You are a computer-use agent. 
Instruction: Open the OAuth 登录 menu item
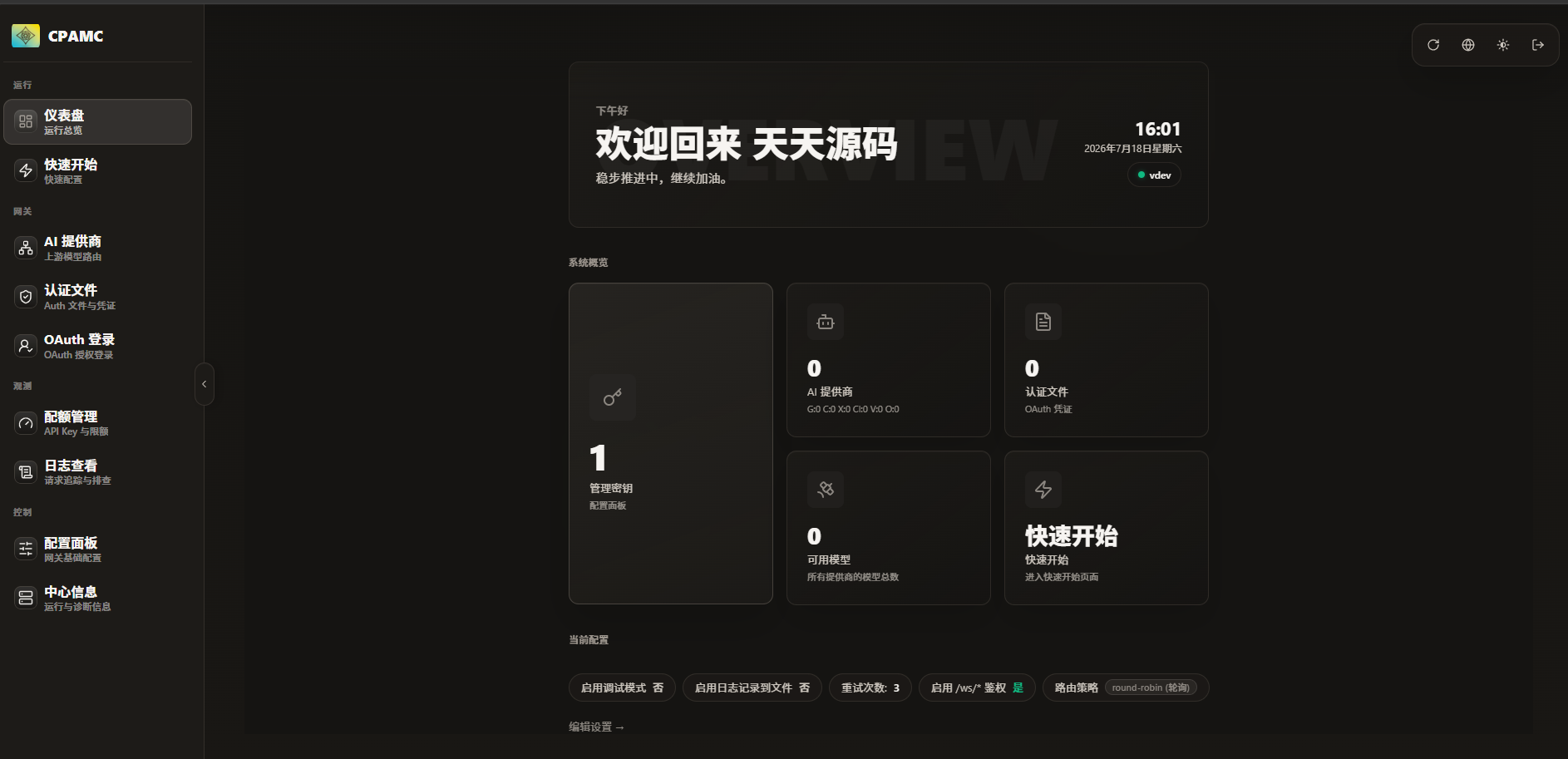(98, 346)
